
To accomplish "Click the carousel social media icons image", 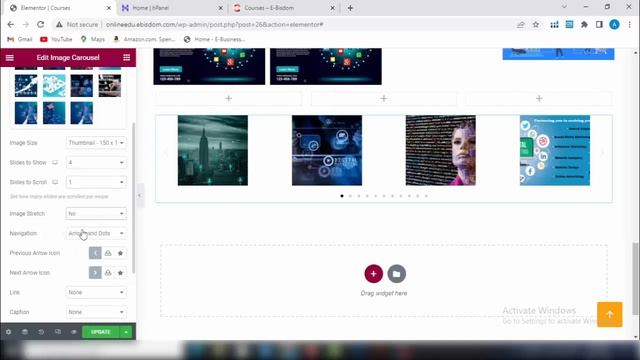I will coord(555,150).
